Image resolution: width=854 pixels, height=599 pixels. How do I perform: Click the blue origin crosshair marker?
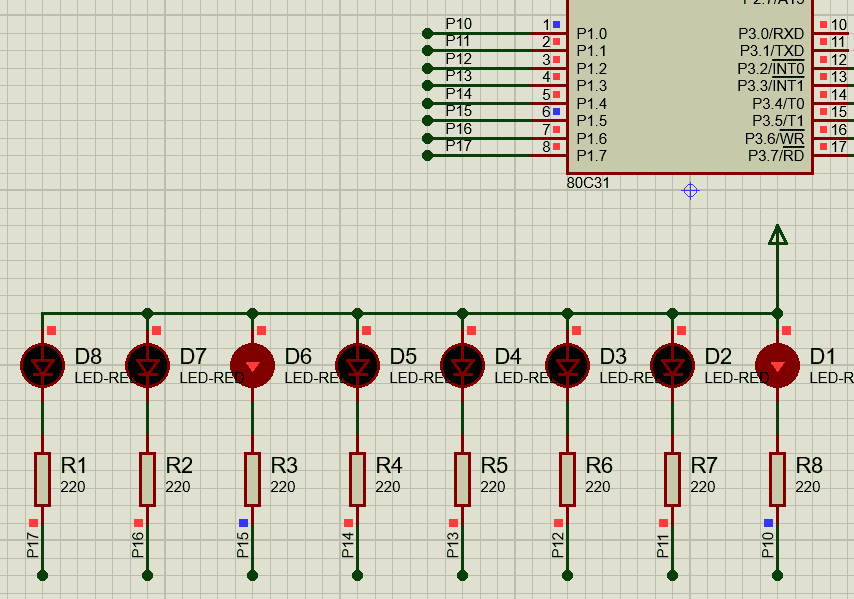coord(690,190)
